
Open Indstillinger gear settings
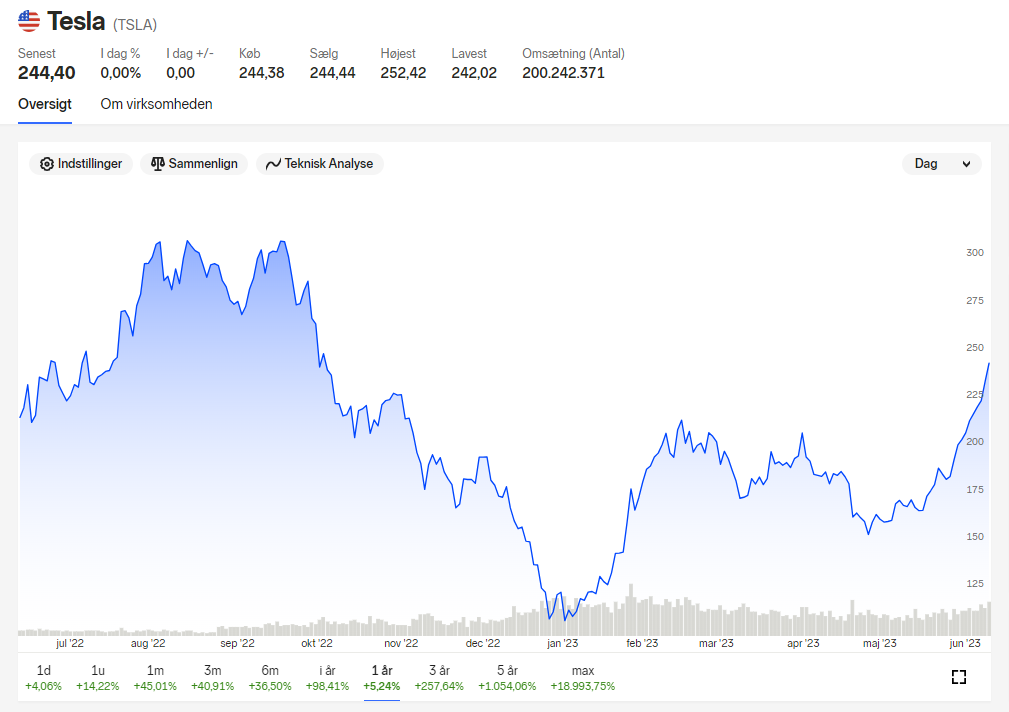[81, 164]
